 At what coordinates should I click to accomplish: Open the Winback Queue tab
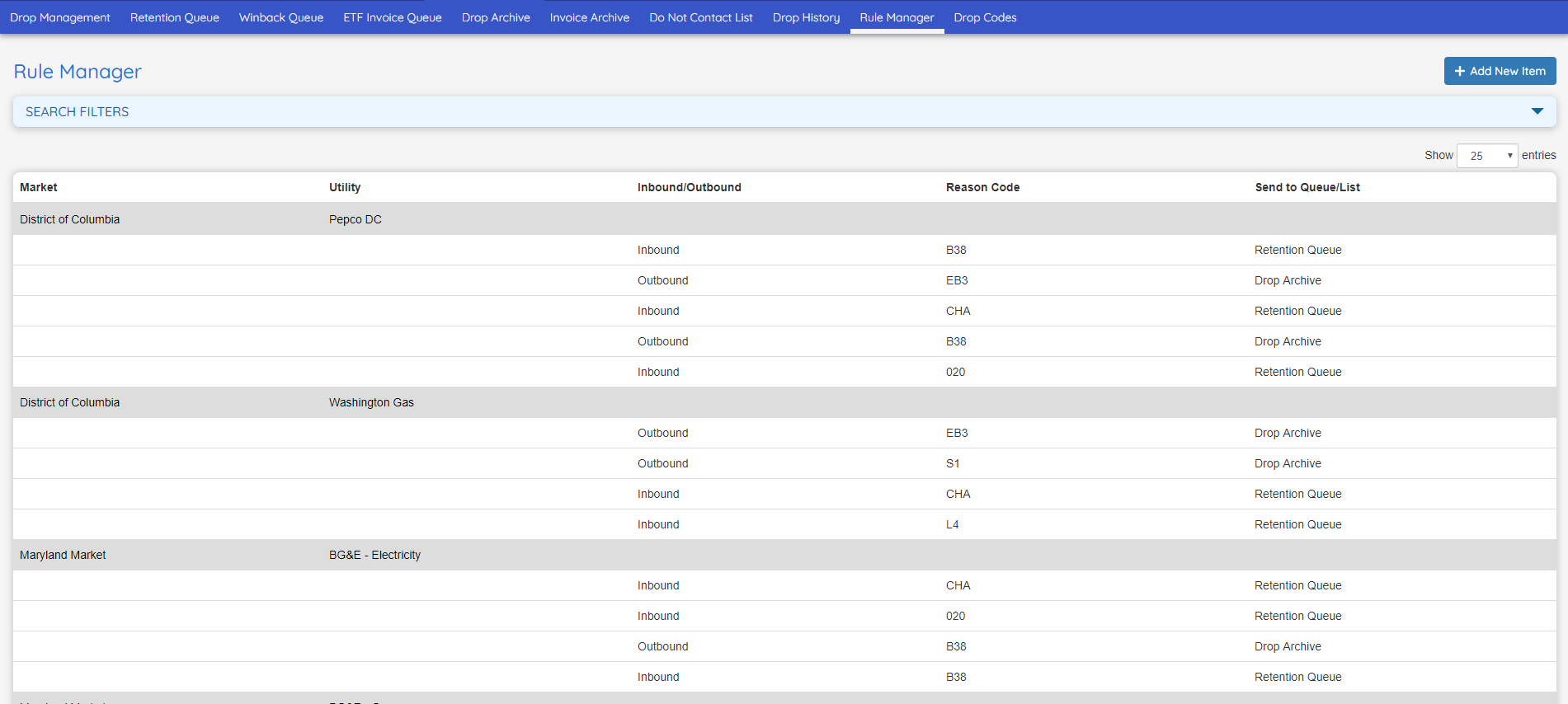click(x=281, y=17)
